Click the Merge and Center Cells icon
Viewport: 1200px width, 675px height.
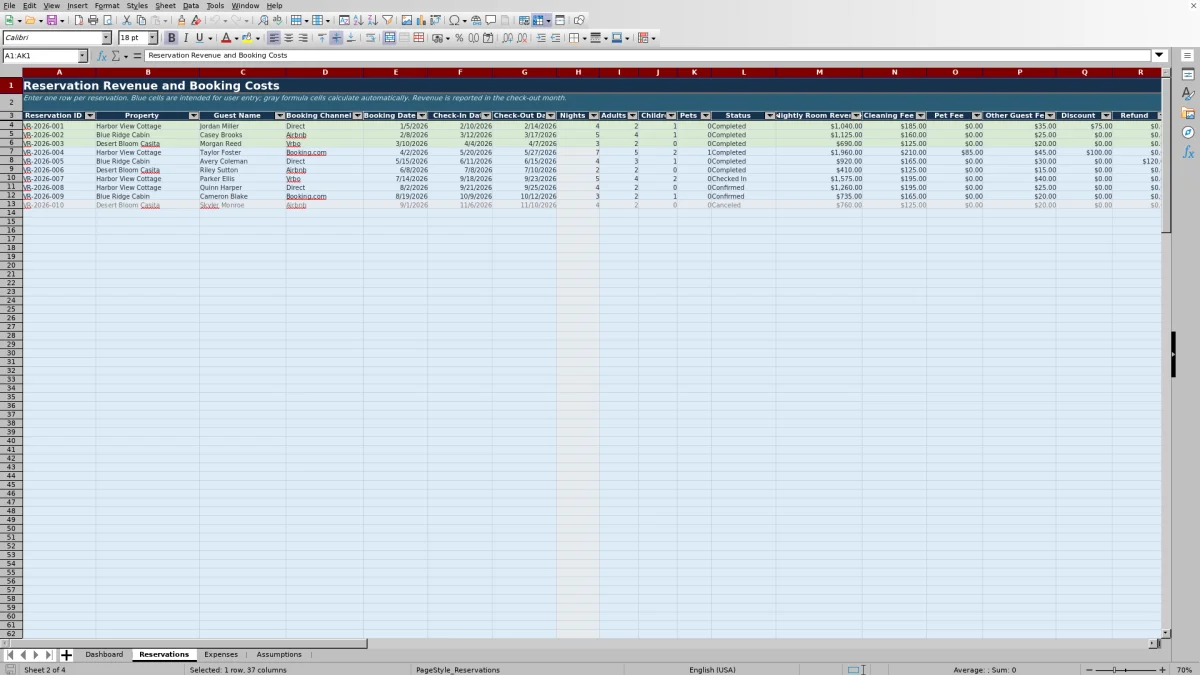389,38
